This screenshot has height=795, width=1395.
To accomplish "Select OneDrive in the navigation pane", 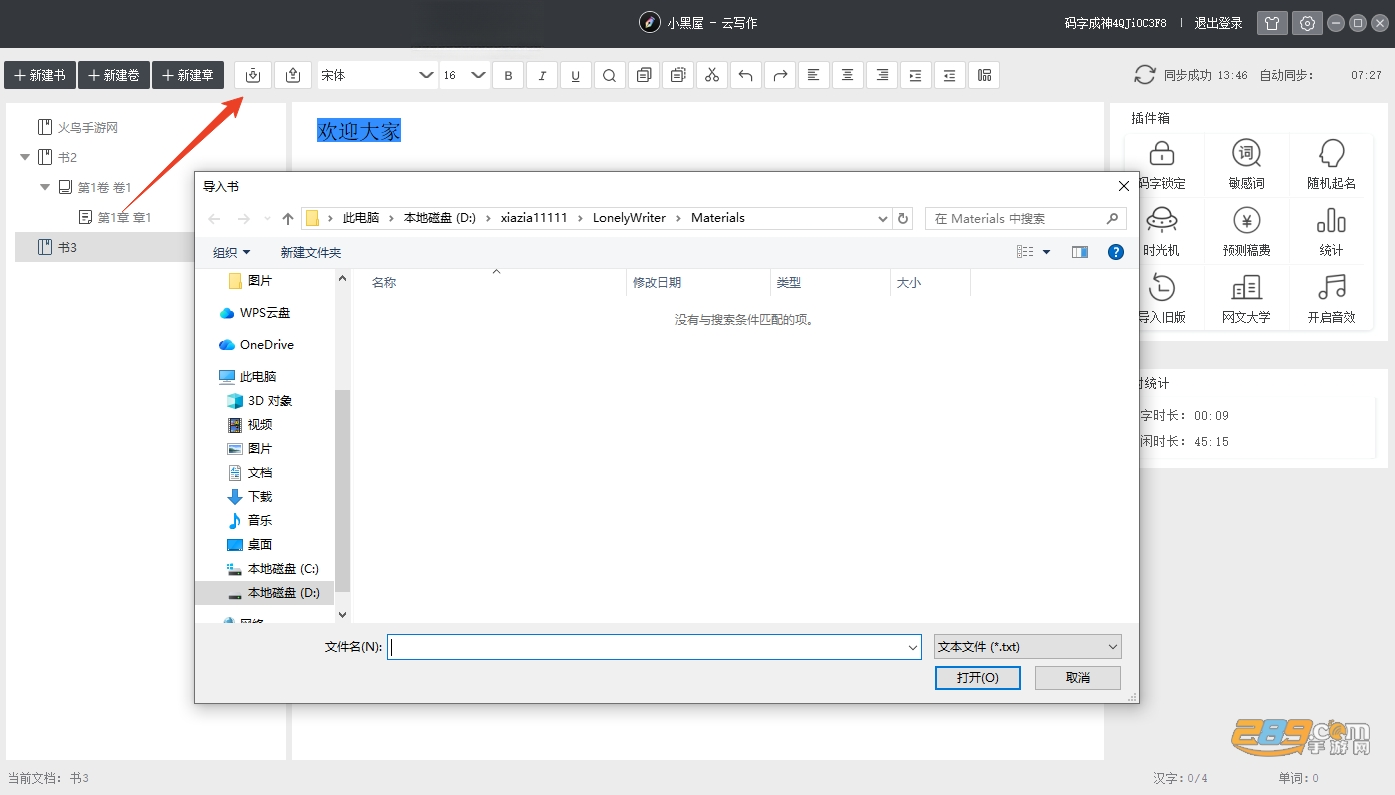I will tap(266, 344).
